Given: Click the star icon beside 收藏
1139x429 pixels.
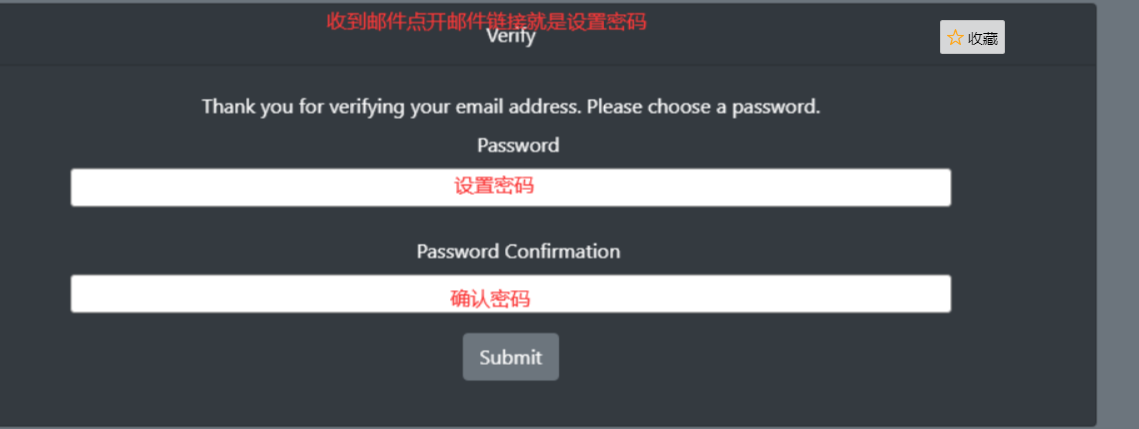Looking at the screenshot, I should coord(955,38).
